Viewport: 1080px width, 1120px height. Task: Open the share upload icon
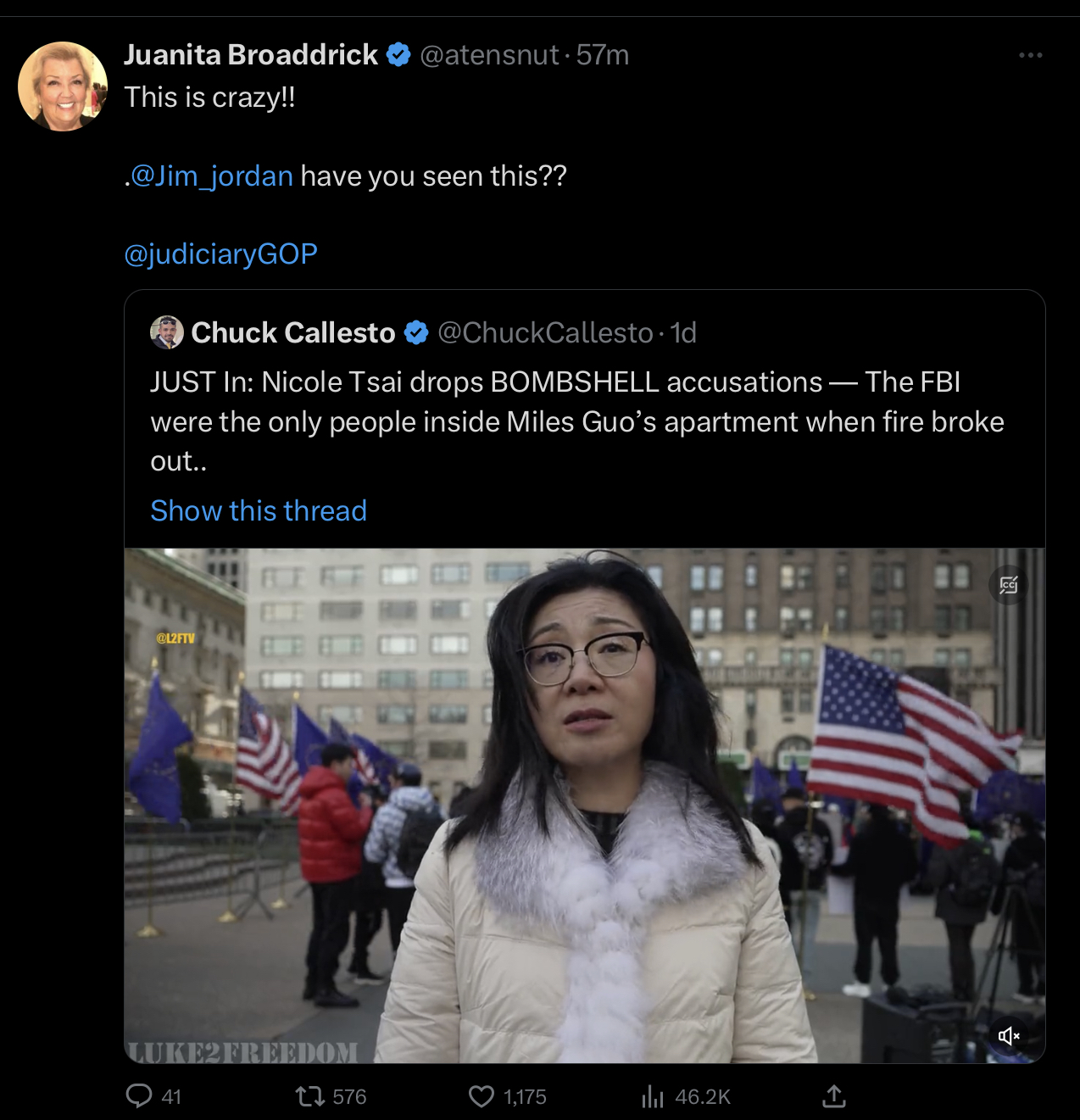[834, 1096]
